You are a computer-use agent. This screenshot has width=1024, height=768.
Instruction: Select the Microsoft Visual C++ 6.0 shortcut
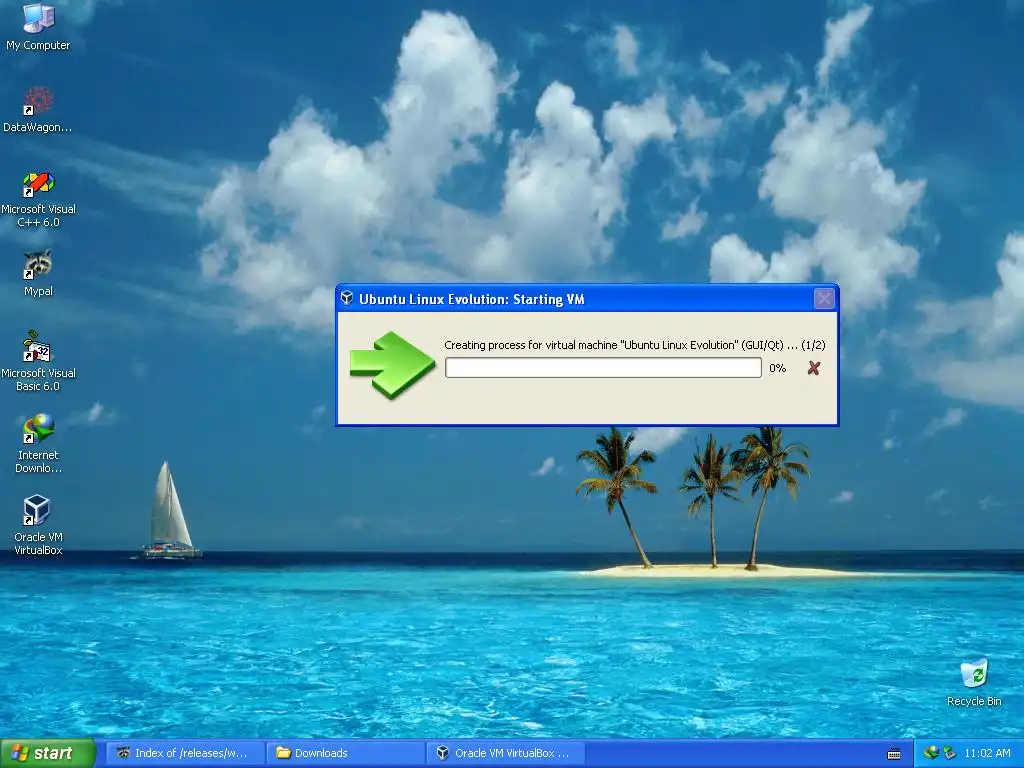[38, 199]
